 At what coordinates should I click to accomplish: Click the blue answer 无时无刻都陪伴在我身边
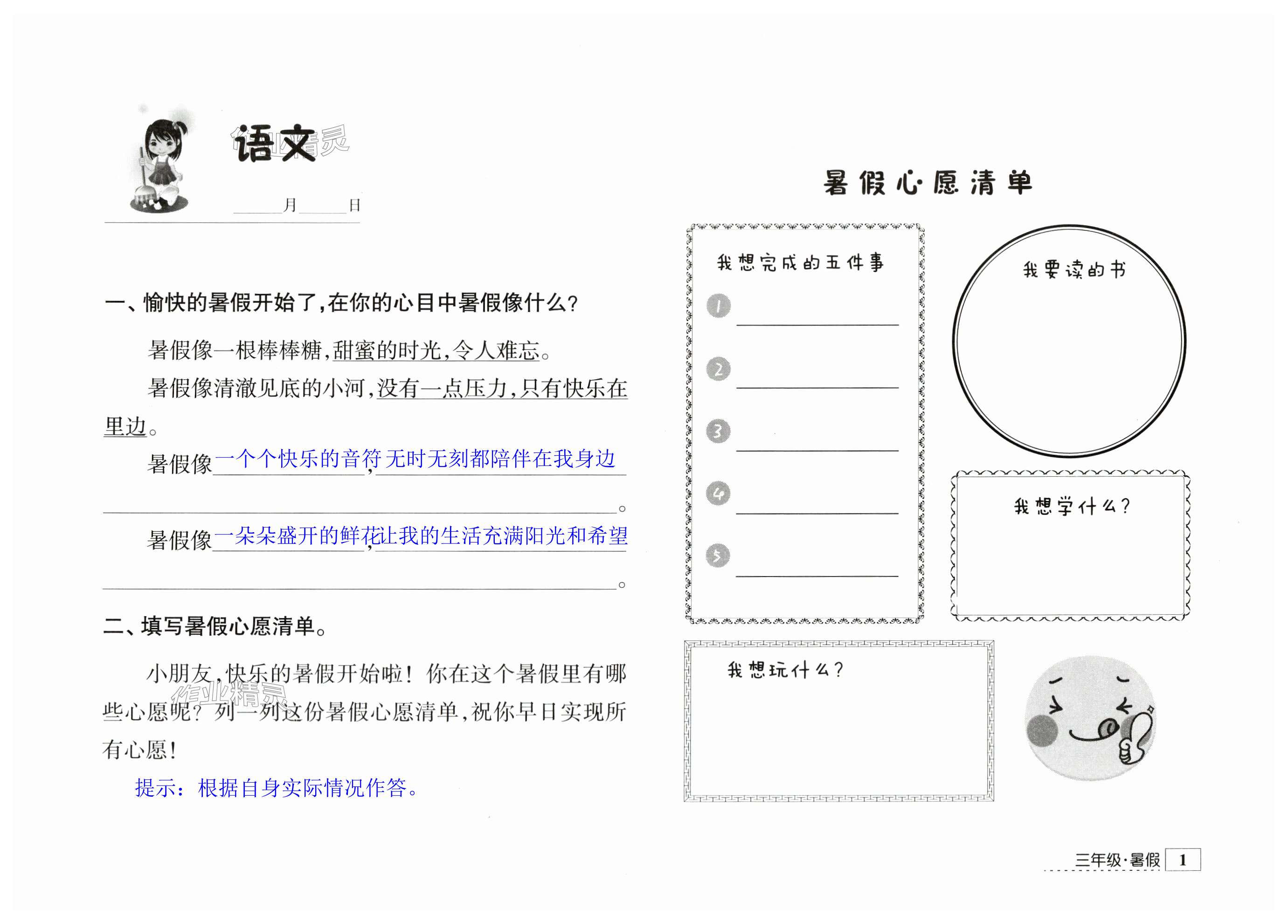point(500,459)
